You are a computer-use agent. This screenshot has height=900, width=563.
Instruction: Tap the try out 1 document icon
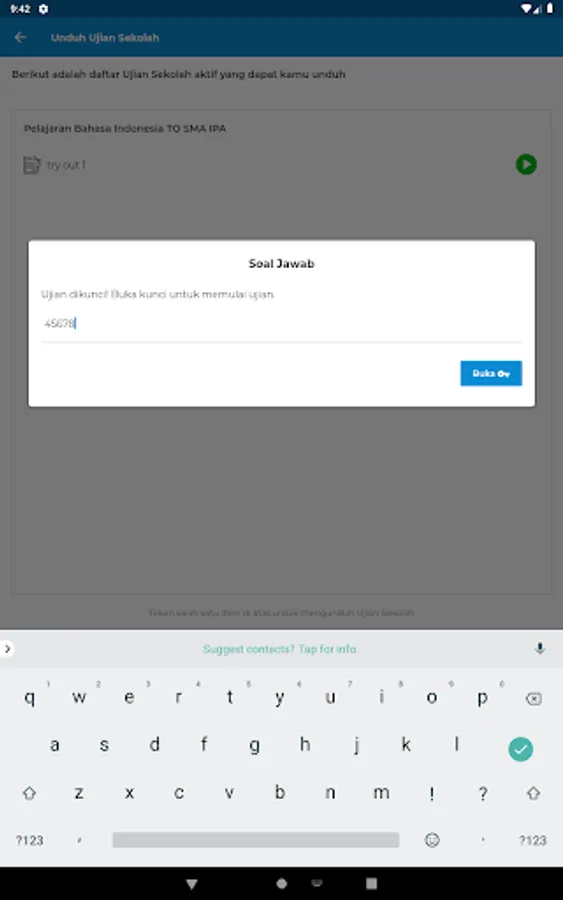tap(32, 165)
